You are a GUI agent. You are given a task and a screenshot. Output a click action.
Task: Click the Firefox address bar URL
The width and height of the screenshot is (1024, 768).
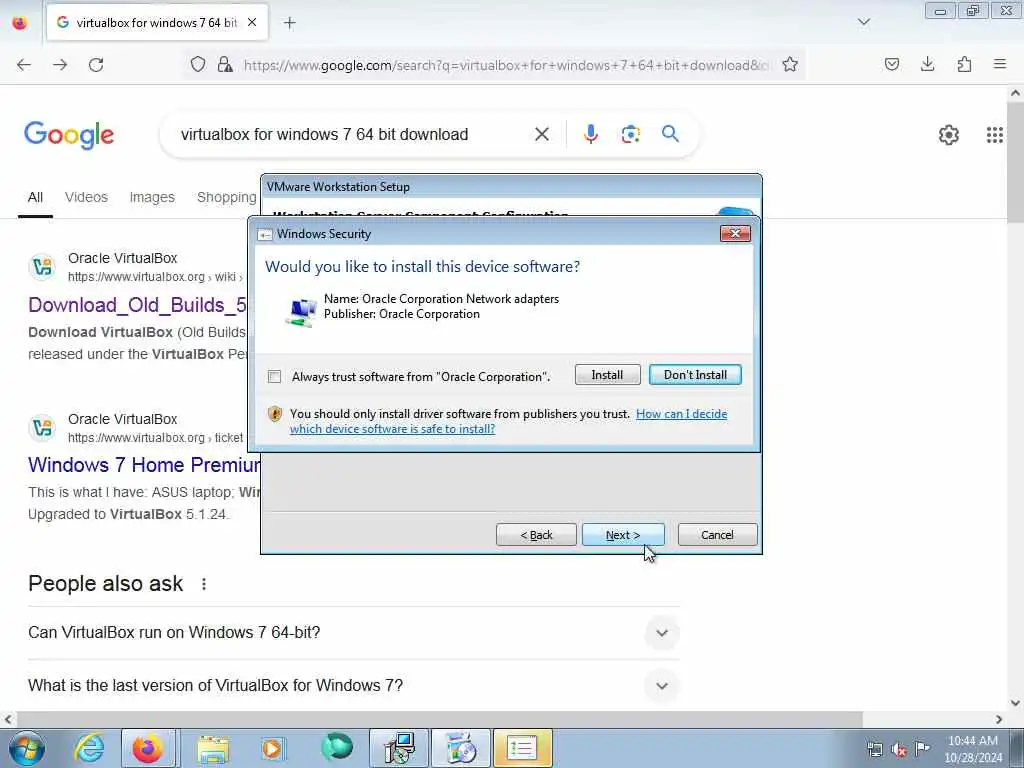pyautogui.click(x=505, y=65)
